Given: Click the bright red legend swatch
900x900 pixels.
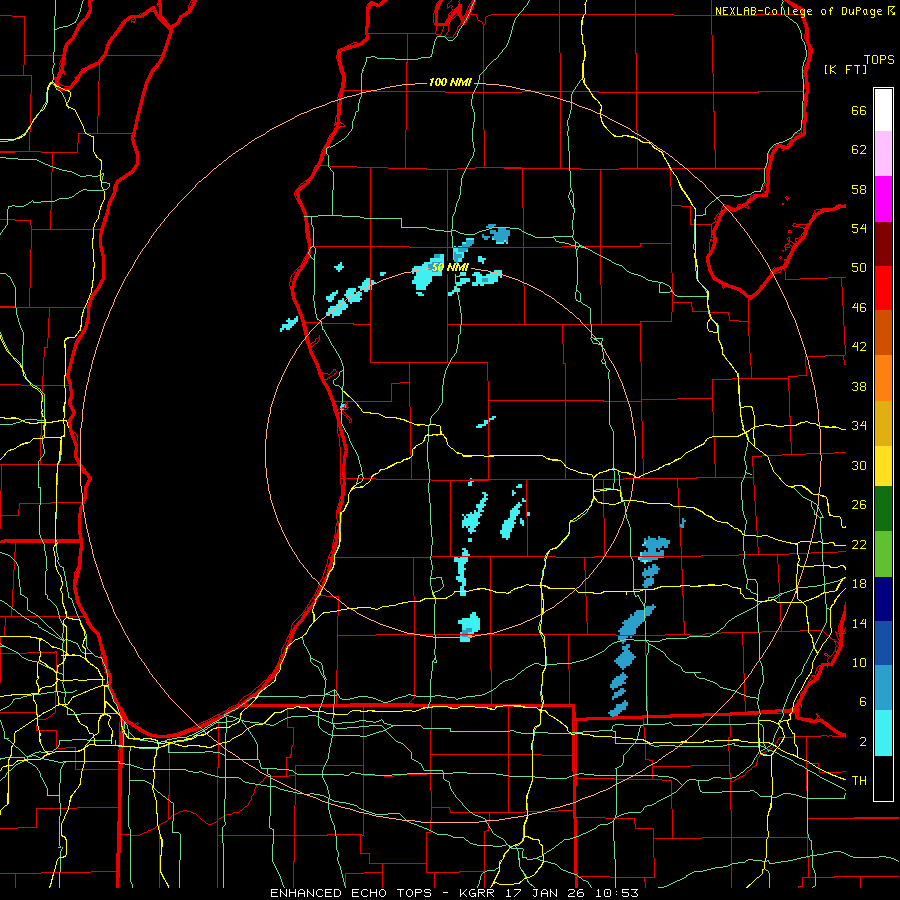Looking at the screenshot, I should 883,288.
